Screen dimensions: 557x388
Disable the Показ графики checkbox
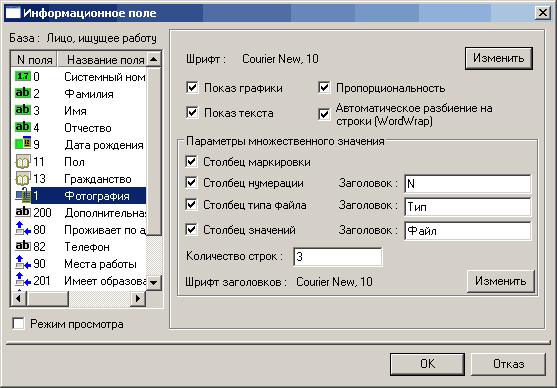click(192, 87)
